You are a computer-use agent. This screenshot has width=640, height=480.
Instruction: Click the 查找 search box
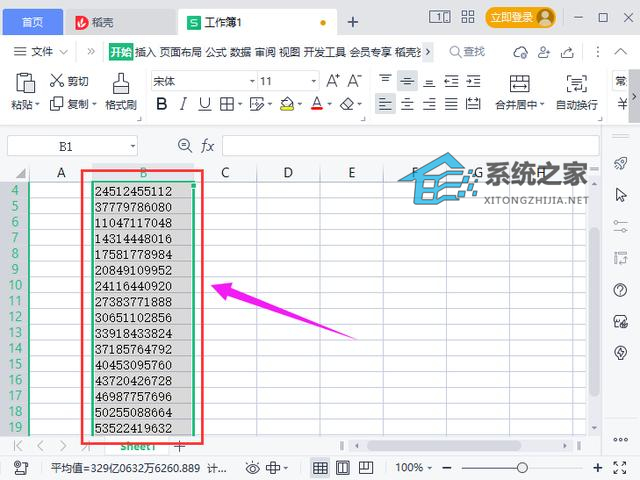467,52
